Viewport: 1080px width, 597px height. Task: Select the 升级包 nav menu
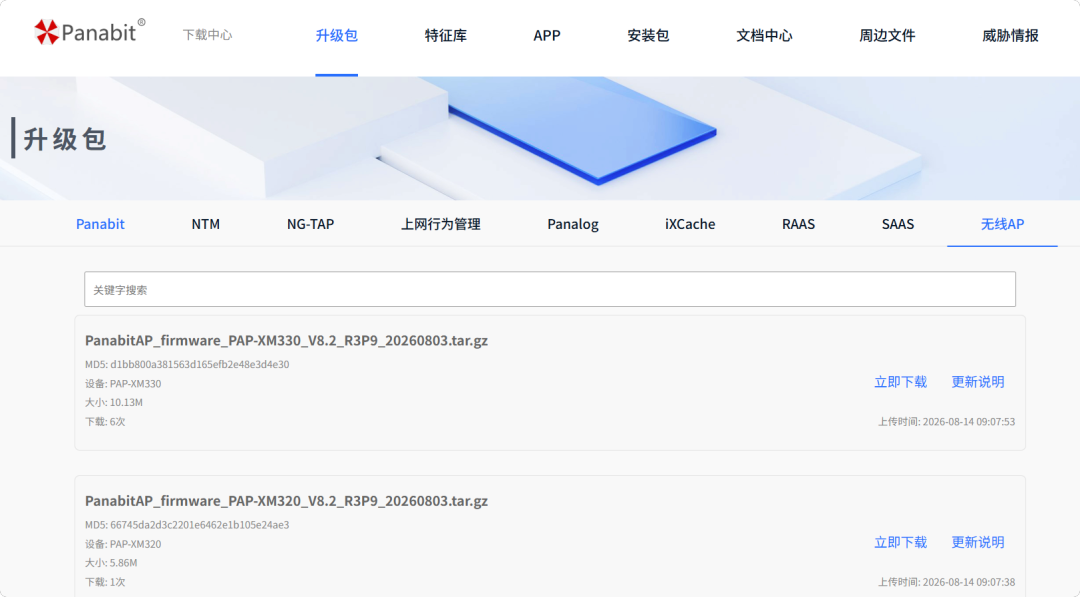pyautogui.click(x=336, y=35)
